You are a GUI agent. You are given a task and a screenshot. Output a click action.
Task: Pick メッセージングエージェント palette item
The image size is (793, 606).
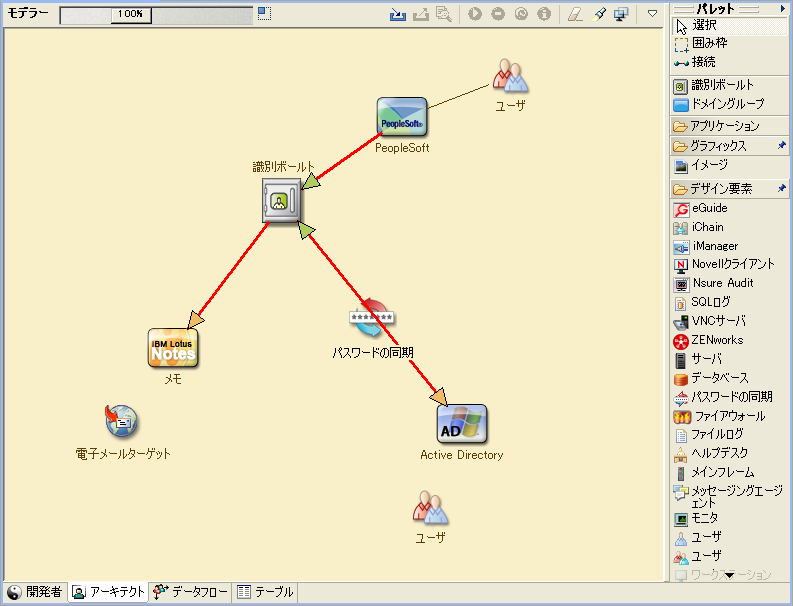(x=730, y=496)
